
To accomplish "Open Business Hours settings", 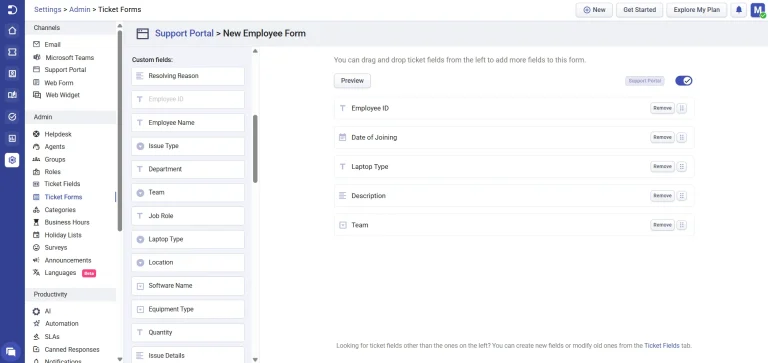I will (67, 222).
